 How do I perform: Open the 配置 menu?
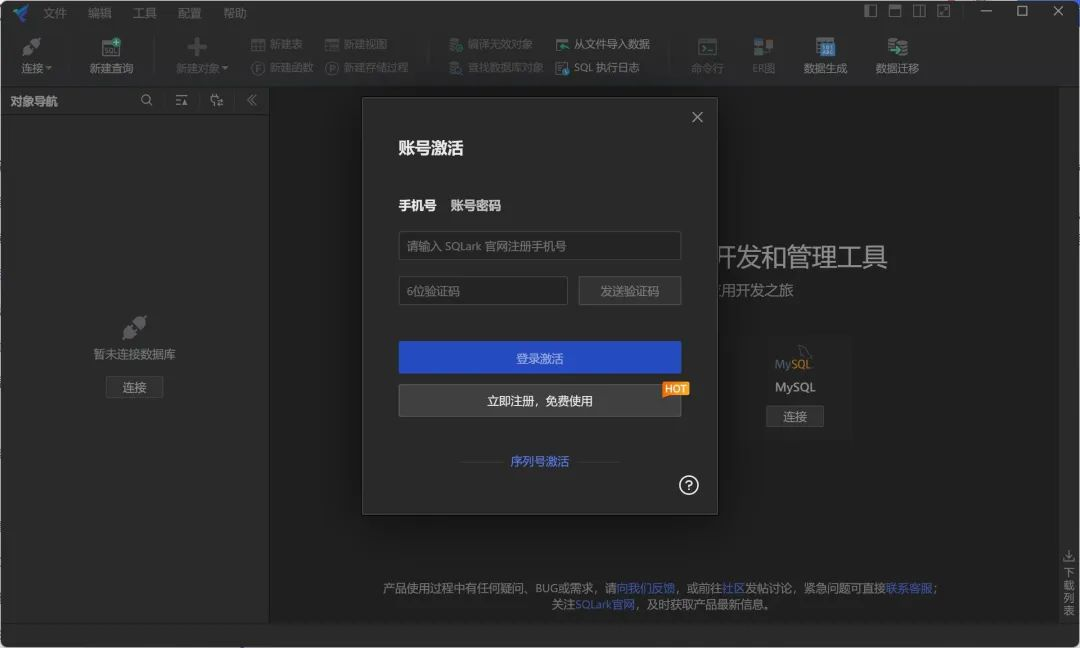click(189, 13)
